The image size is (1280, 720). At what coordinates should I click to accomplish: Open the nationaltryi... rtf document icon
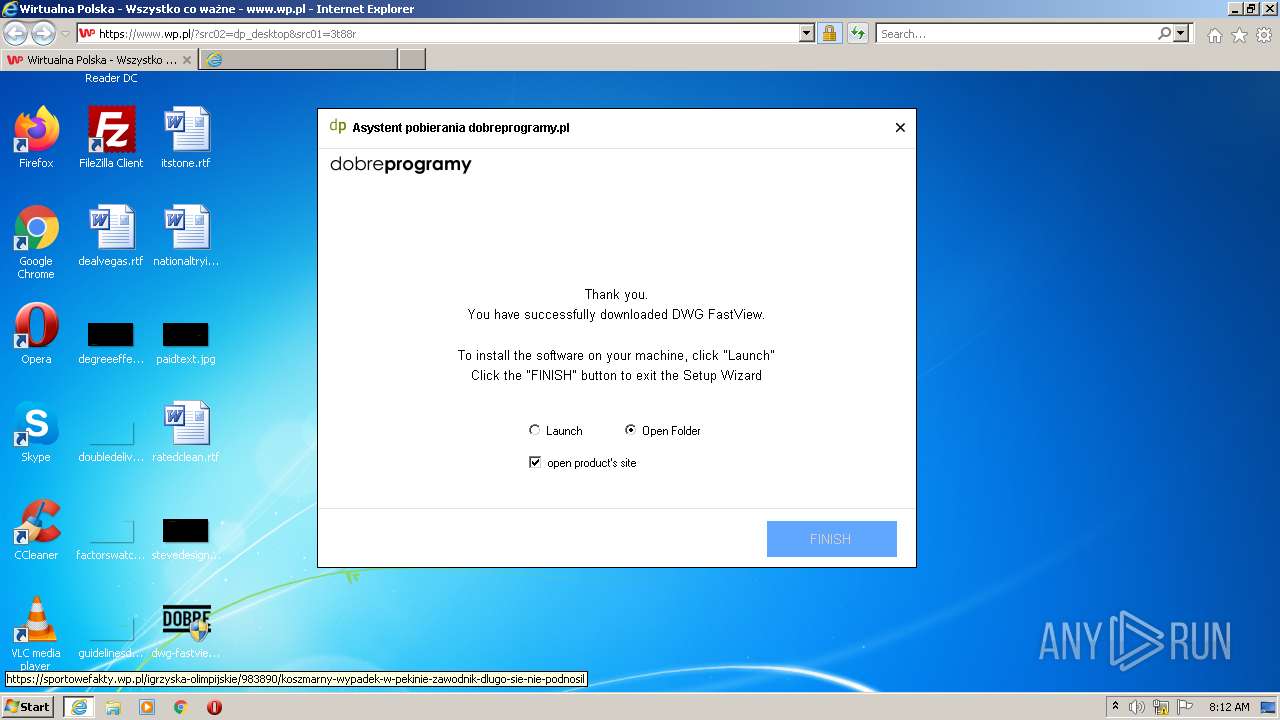pyautogui.click(x=186, y=236)
